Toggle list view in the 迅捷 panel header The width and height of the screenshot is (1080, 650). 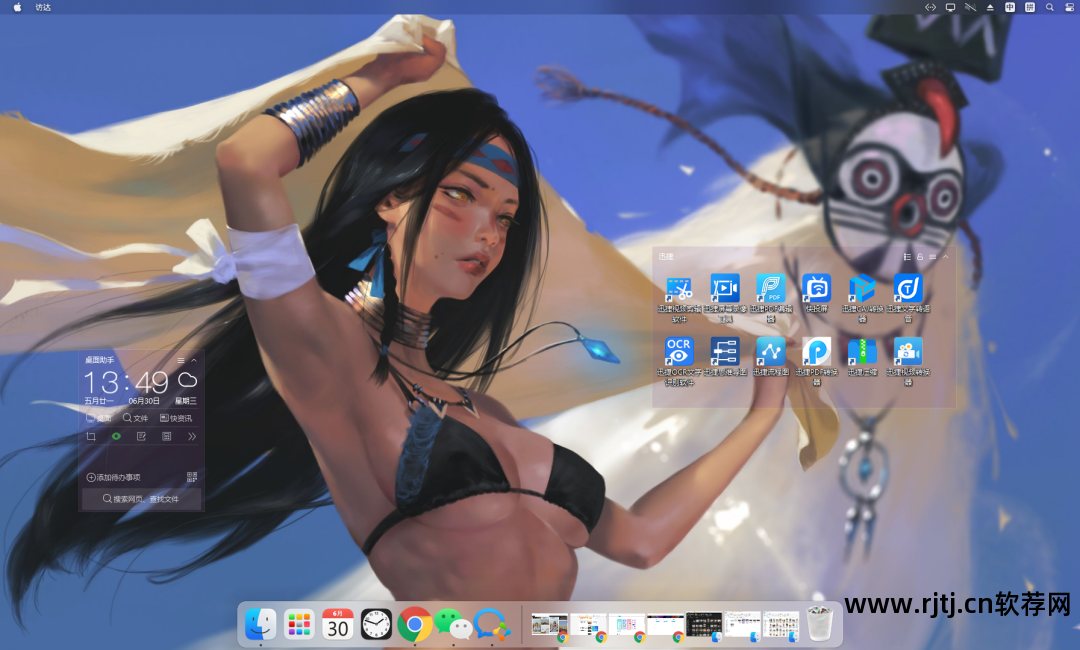tap(907, 257)
